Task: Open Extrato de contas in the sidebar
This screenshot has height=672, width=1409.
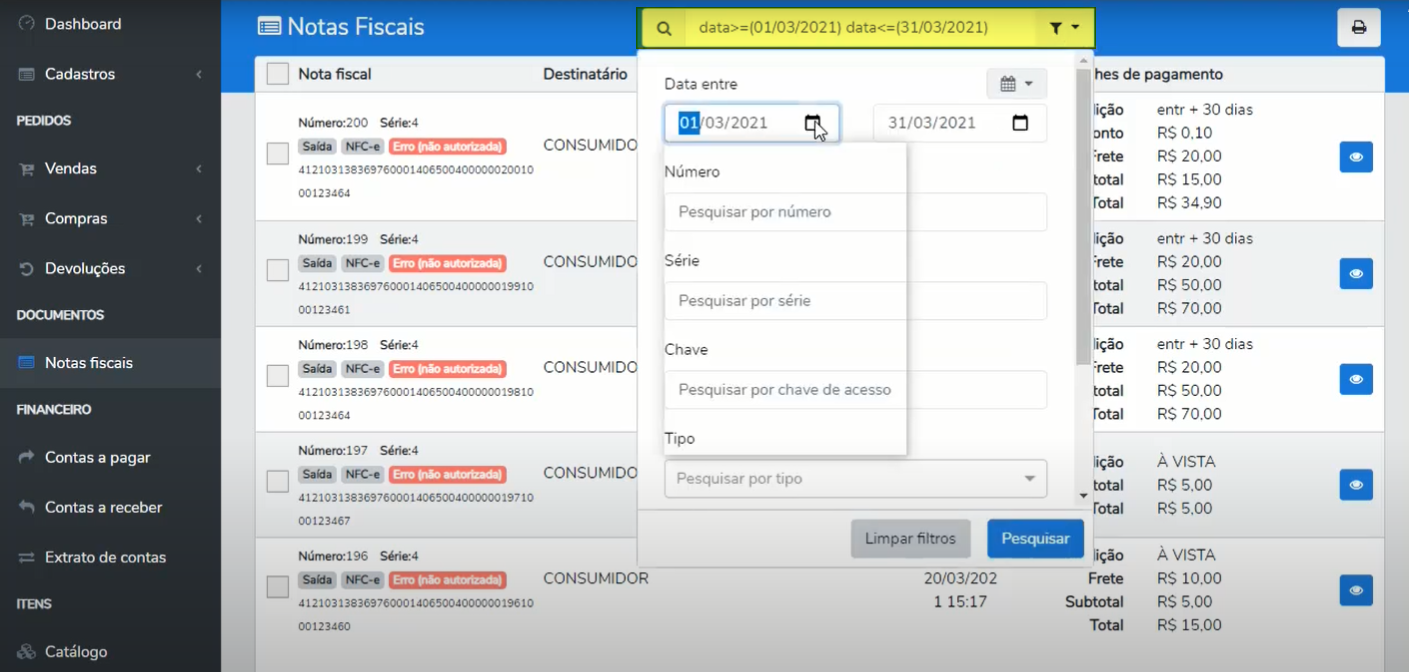Action: click(110, 558)
